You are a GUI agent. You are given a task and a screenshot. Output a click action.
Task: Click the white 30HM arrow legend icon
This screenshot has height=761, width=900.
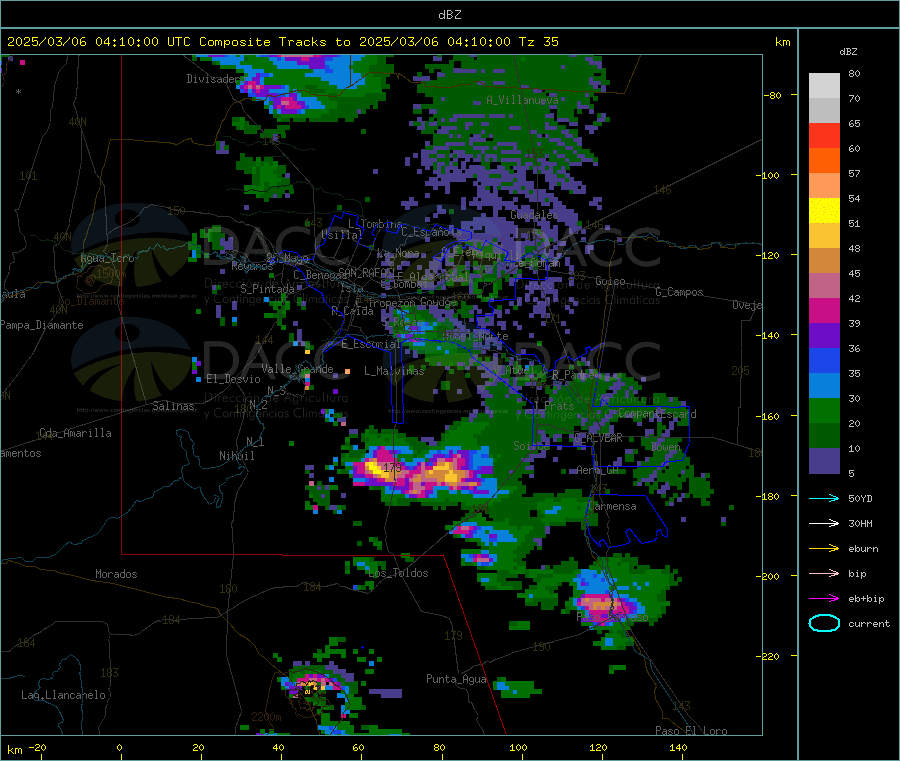tap(824, 523)
